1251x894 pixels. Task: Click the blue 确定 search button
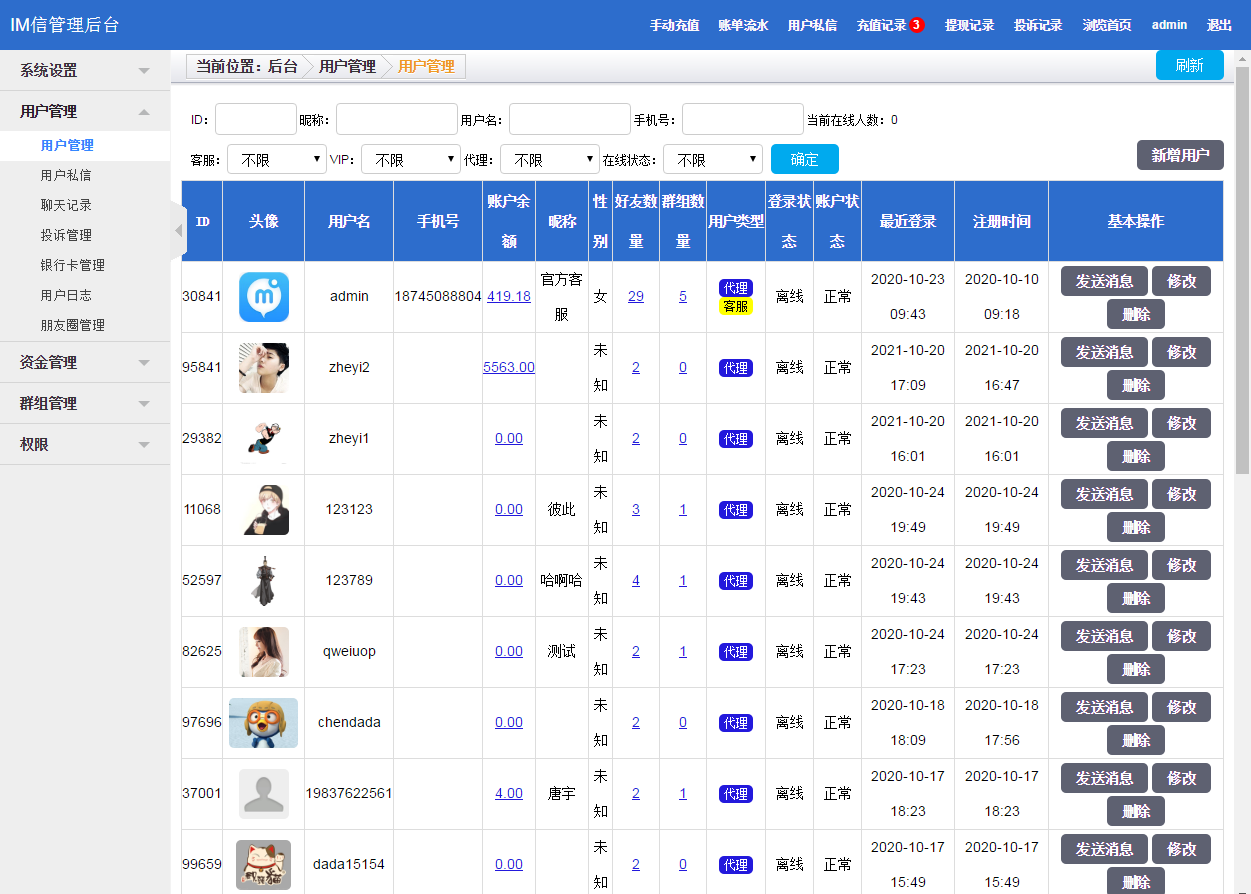pyautogui.click(x=804, y=160)
